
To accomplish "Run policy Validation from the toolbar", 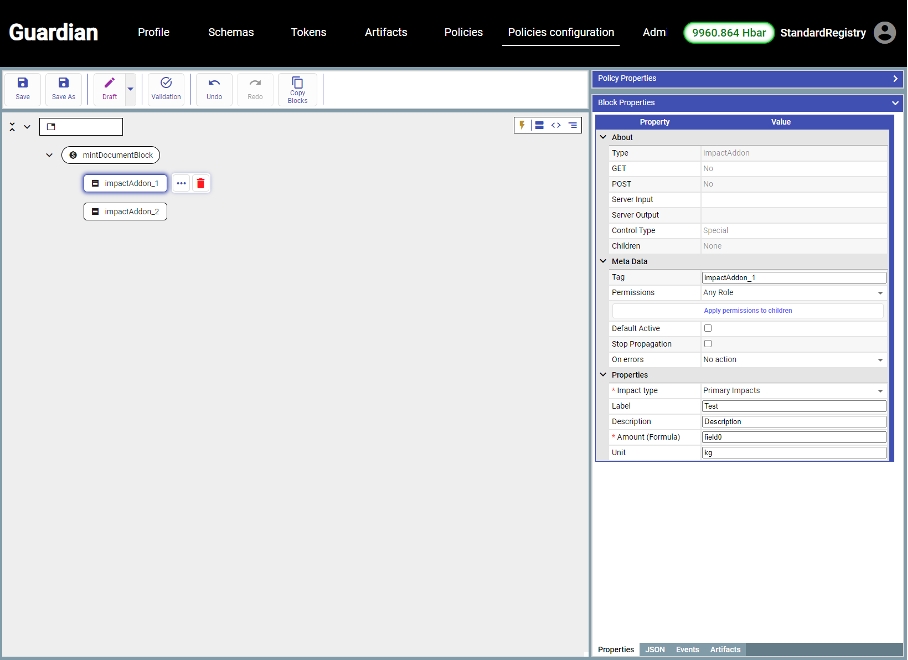I will (166, 84).
